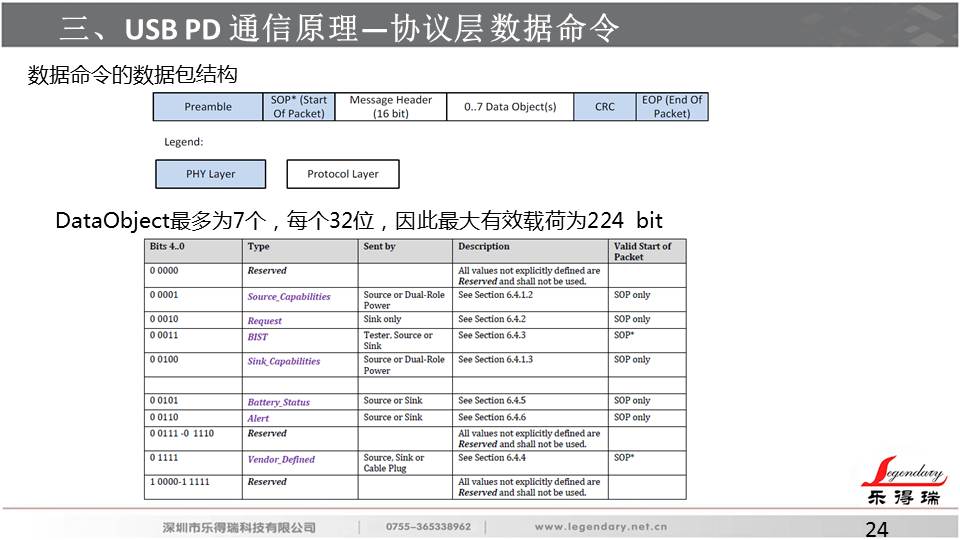
Task: Click the slide page number 24
Action: (x=876, y=529)
